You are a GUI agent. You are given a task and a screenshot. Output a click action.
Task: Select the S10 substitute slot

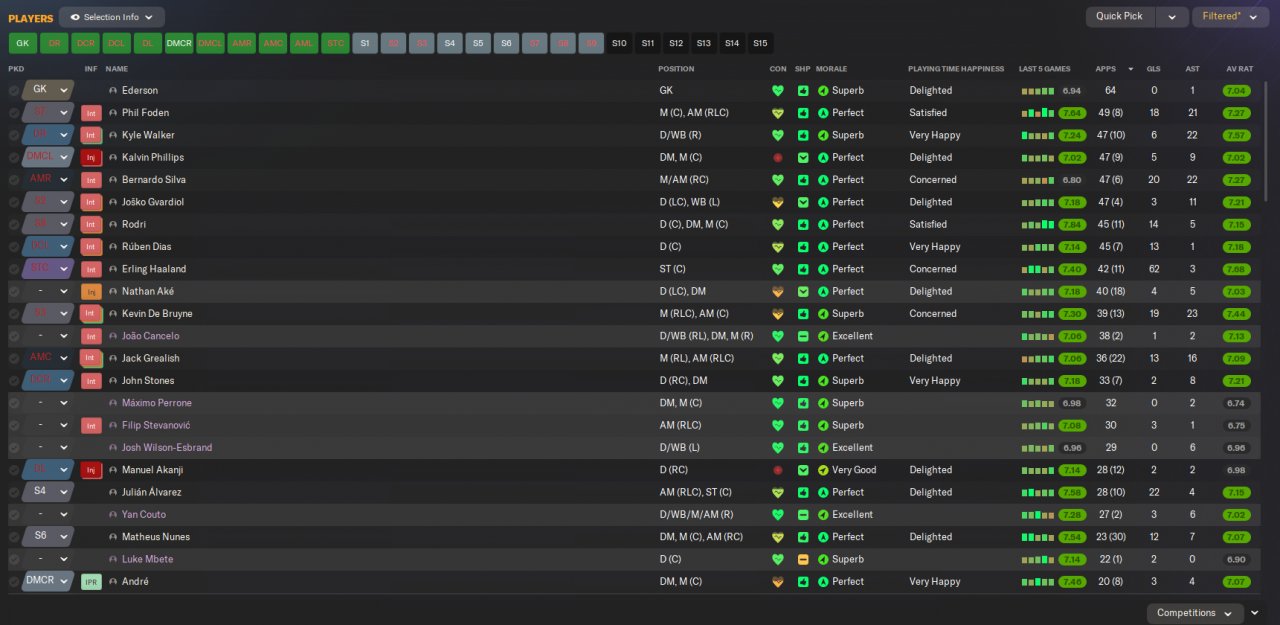coord(619,43)
